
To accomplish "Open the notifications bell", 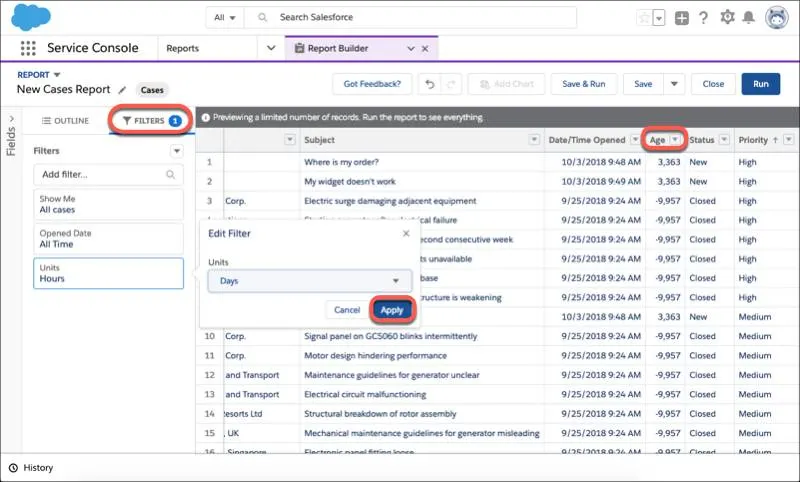I will (x=748, y=17).
